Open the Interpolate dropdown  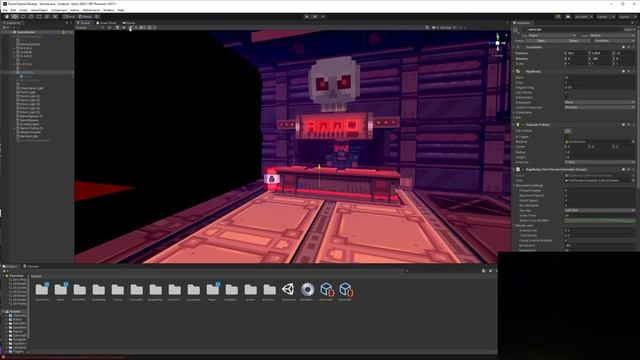point(600,102)
